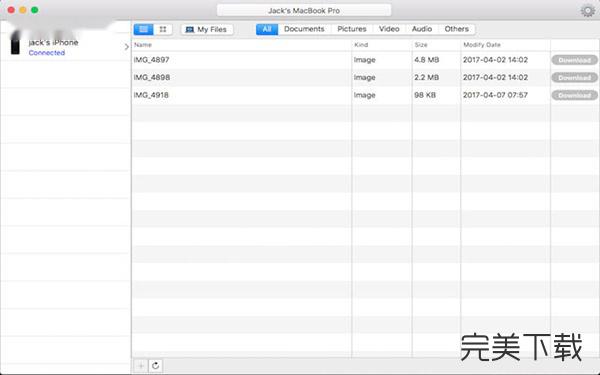
Task: Click the 2.2 MB size cell
Action: tap(427, 78)
